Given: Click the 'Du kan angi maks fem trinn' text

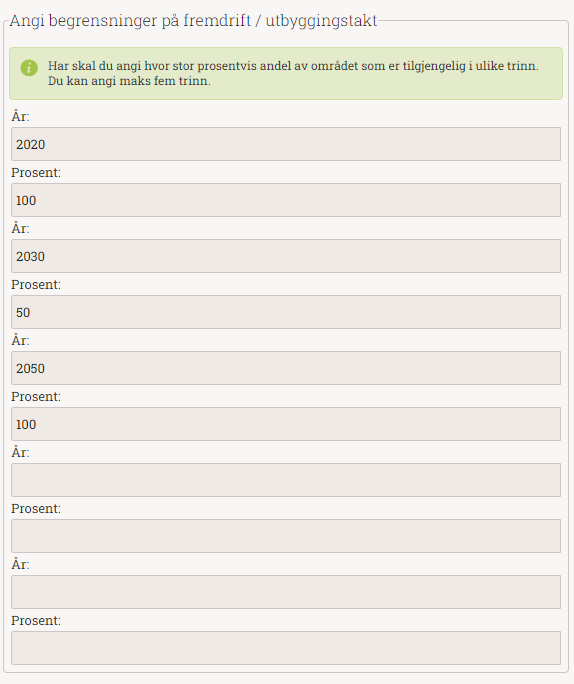Looking at the screenshot, I should click(x=129, y=81).
